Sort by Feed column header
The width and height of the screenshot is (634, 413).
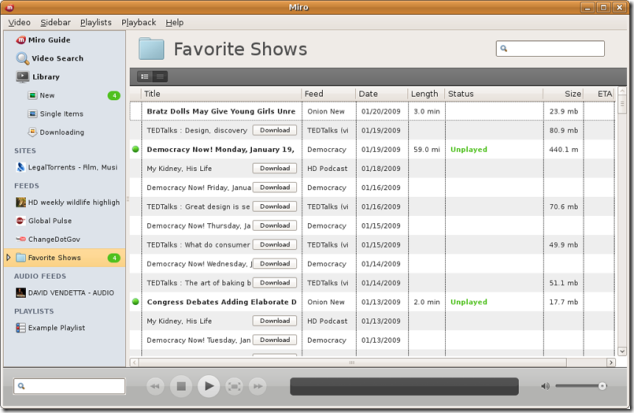point(328,94)
